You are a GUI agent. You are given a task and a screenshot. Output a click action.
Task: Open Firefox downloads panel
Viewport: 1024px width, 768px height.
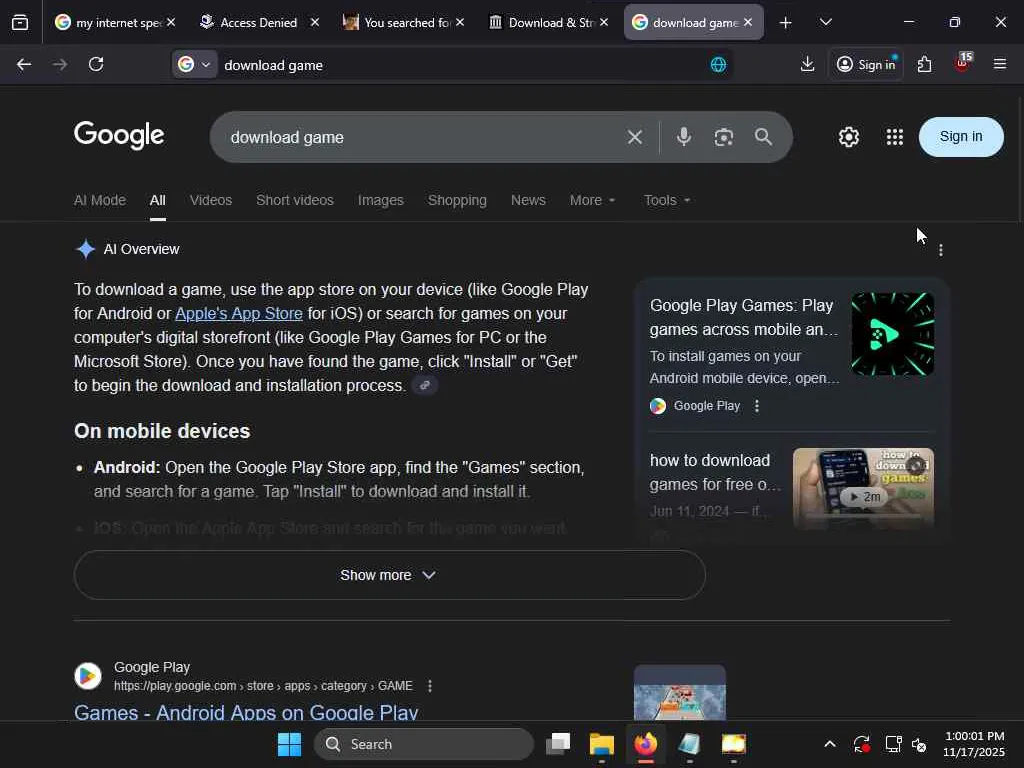(x=807, y=64)
